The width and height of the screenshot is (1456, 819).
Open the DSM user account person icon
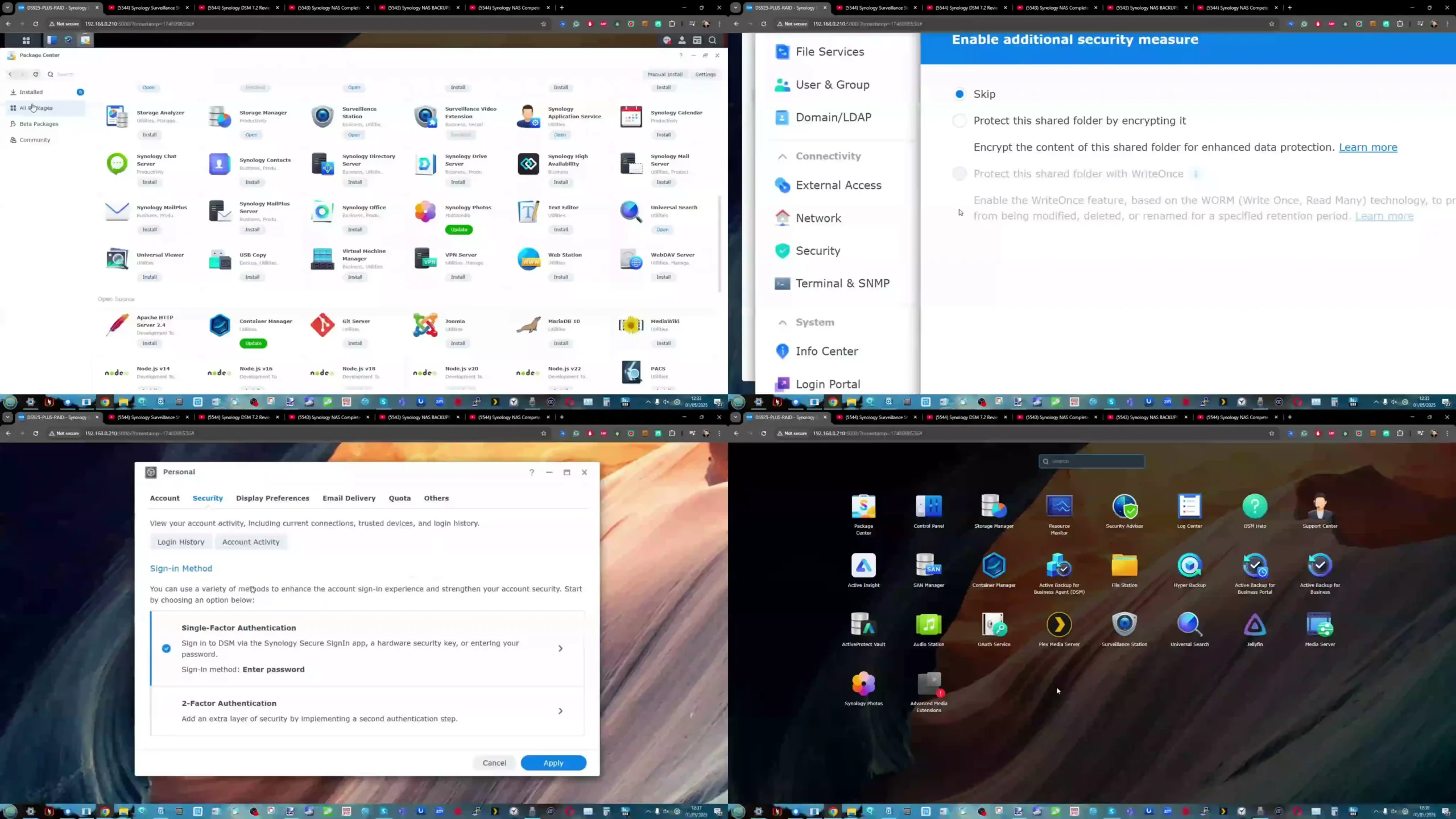click(x=682, y=40)
